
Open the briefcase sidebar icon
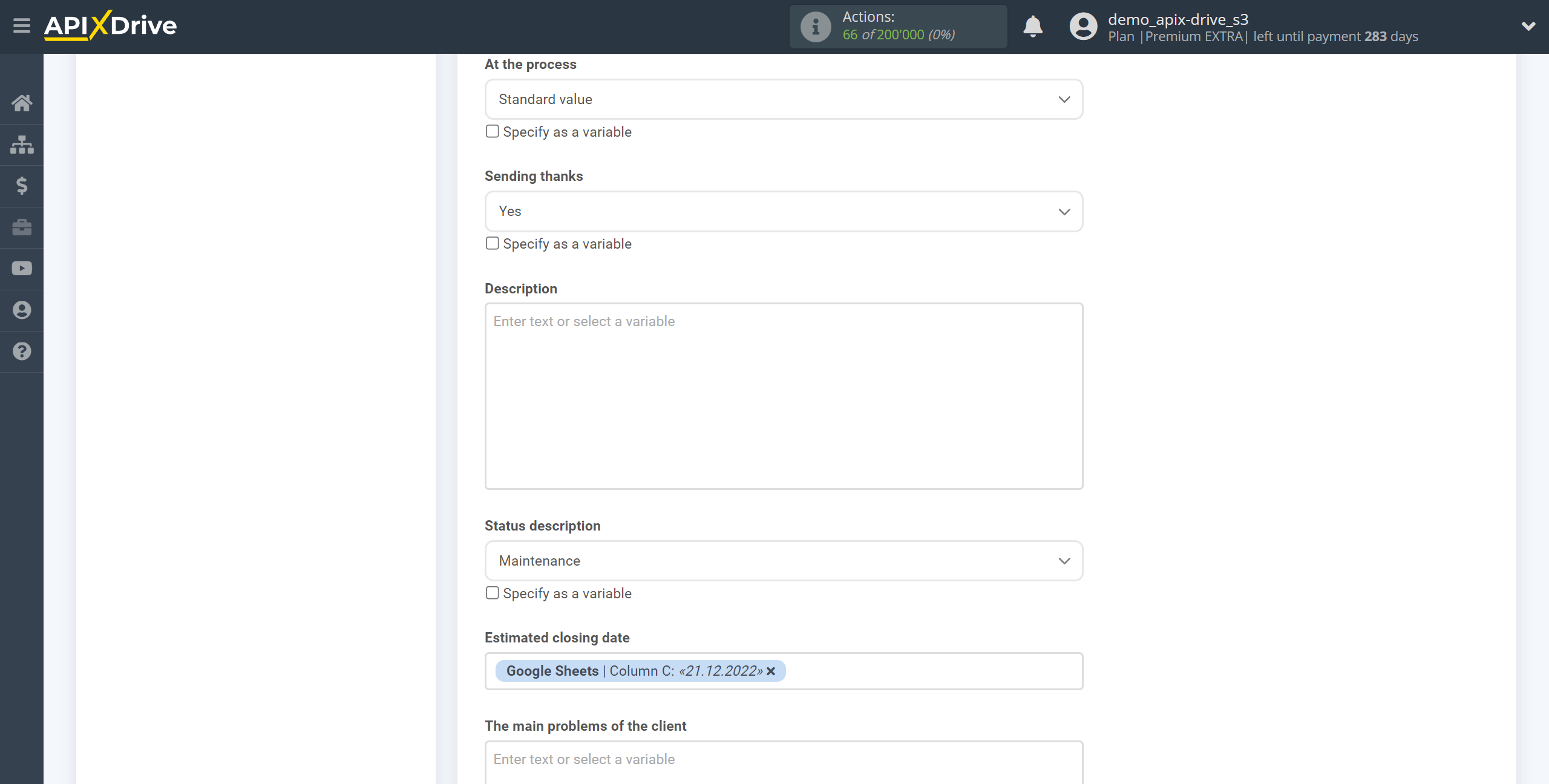22,227
